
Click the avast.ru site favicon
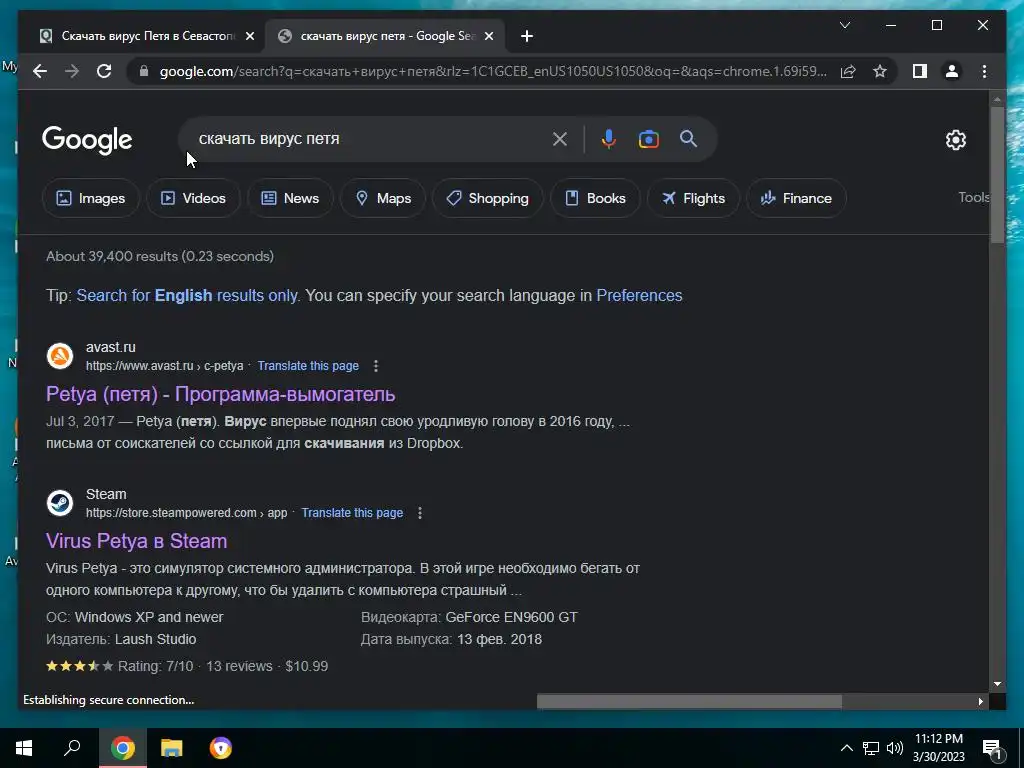pos(60,356)
